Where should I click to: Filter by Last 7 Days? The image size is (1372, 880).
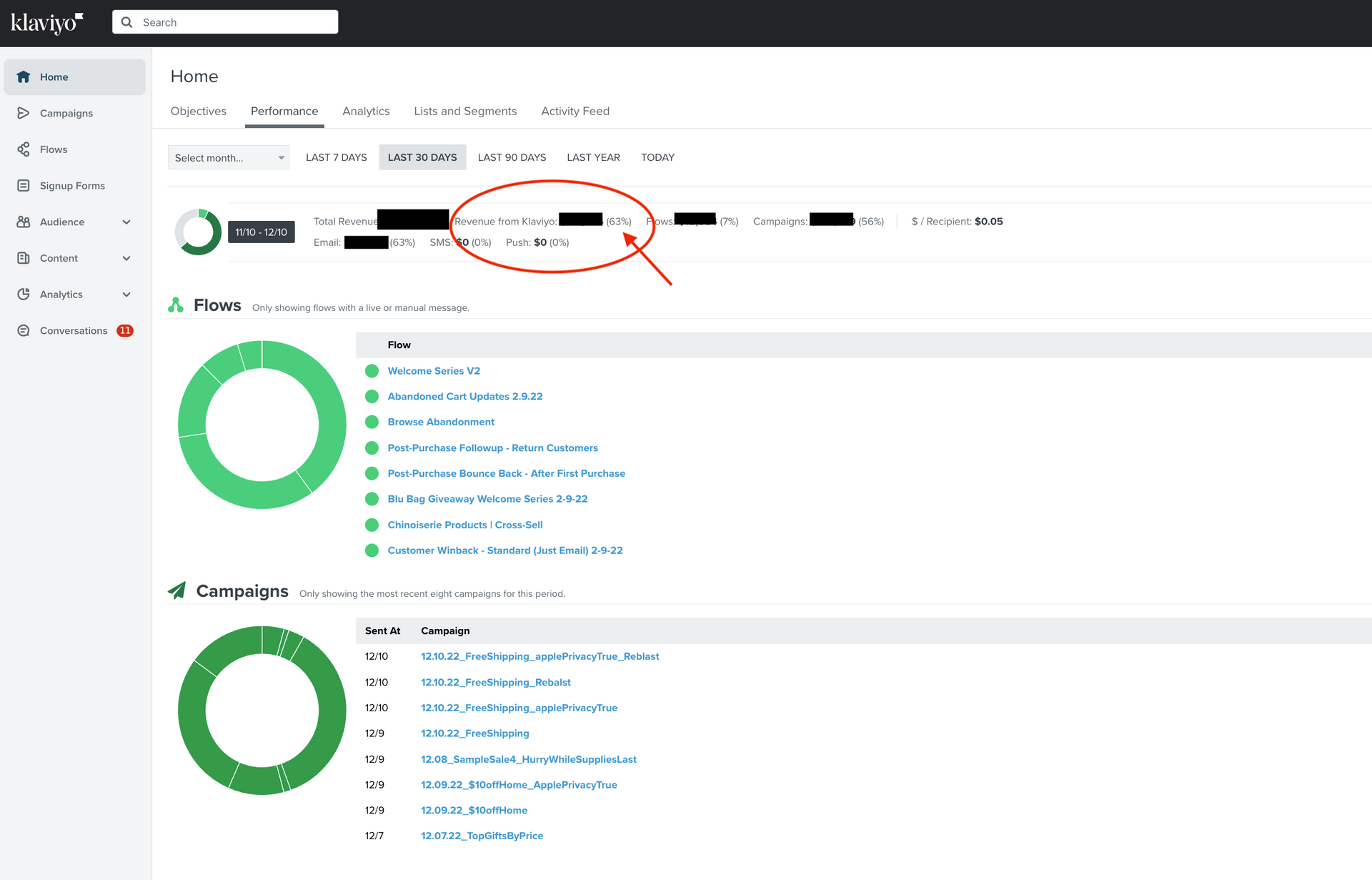coord(337,157)
